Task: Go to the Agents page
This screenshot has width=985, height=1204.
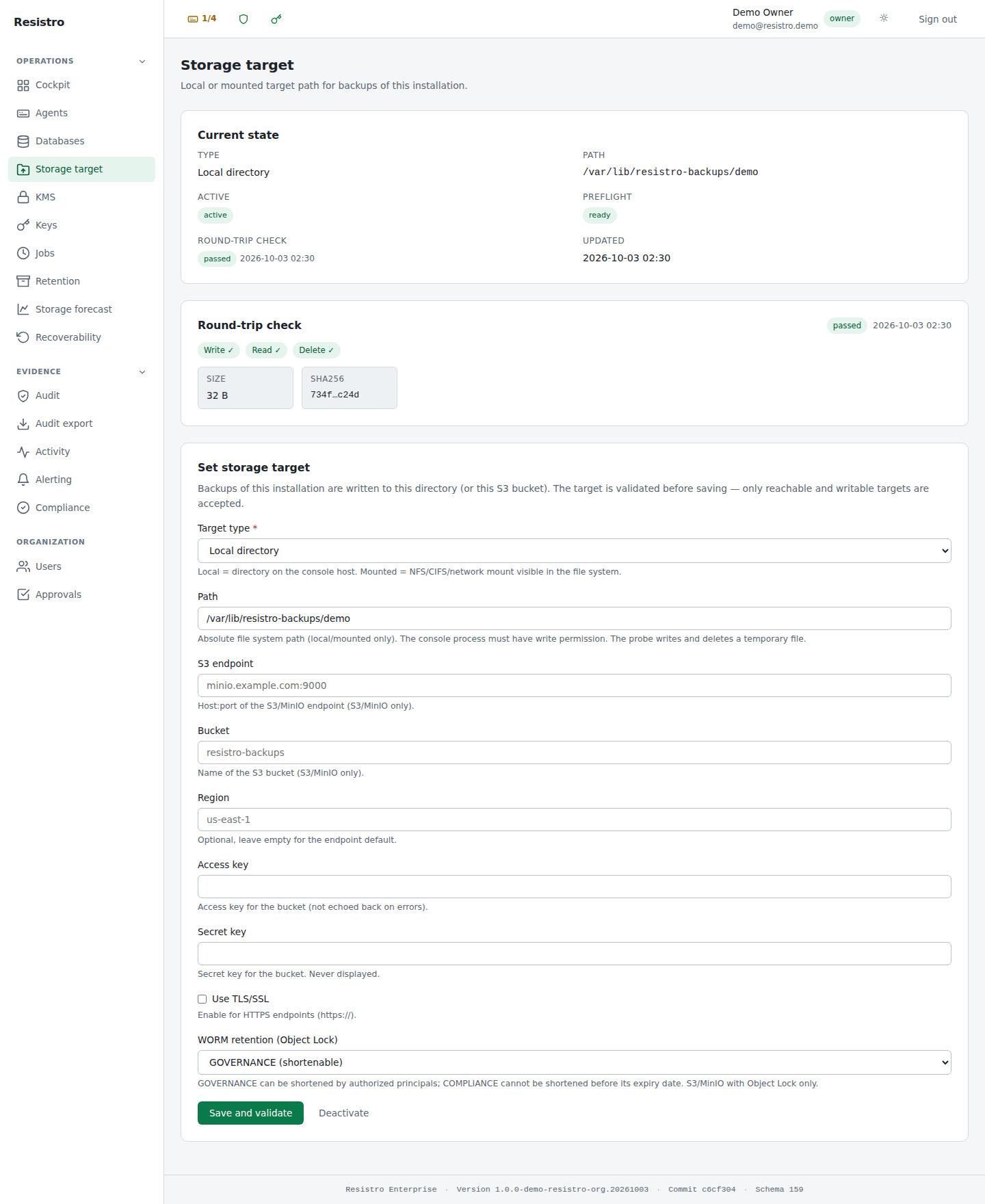Action: (x=81, y=113)
